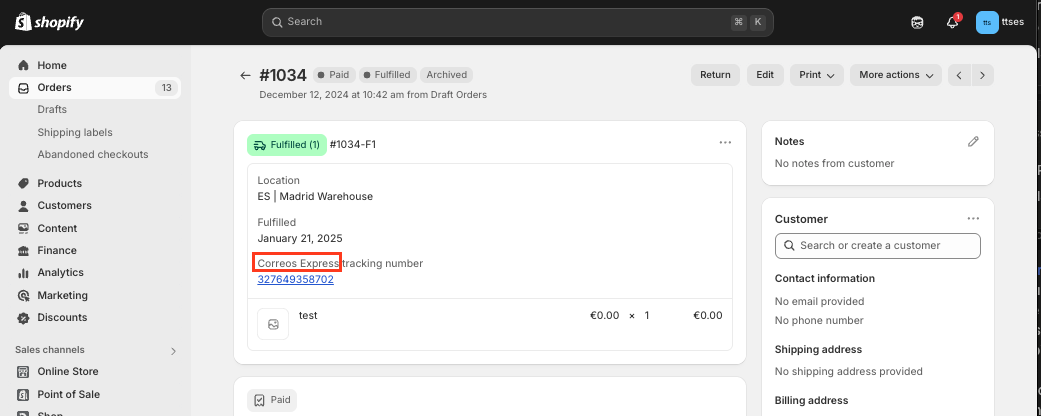The image size is (1041, 416).
Task: Click the Return button
Action: (x=715, y=75)
